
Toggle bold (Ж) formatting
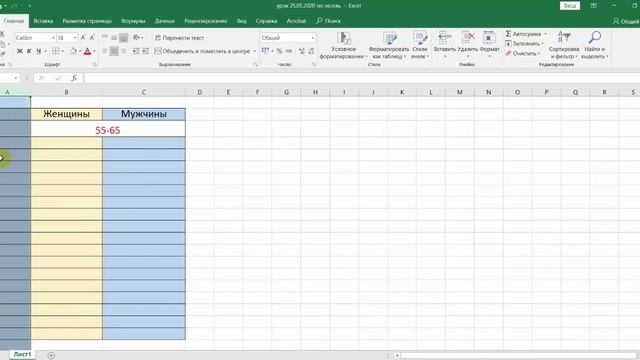tap(19, 51)
